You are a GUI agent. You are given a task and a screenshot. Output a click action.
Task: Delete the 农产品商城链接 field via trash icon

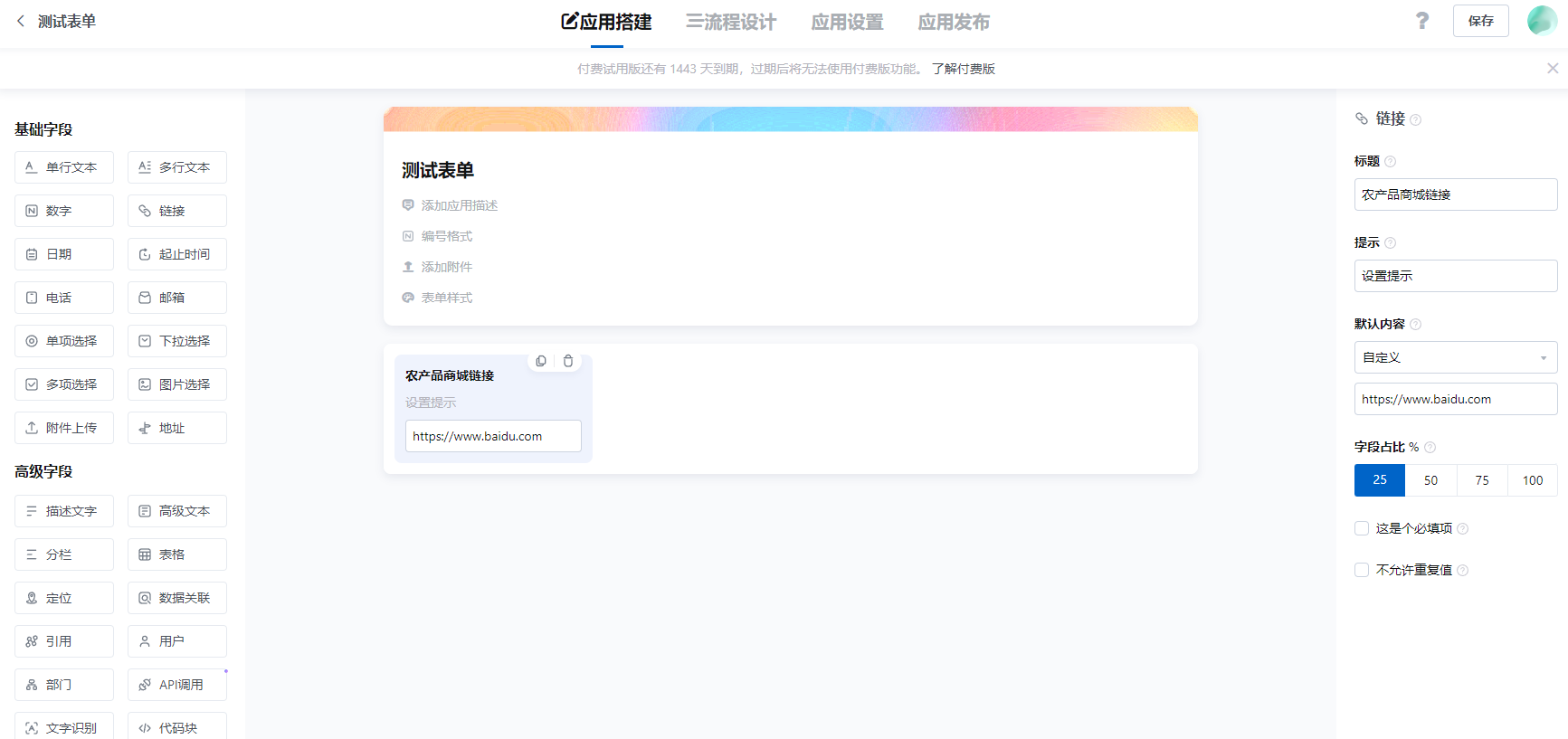point(568,361)
